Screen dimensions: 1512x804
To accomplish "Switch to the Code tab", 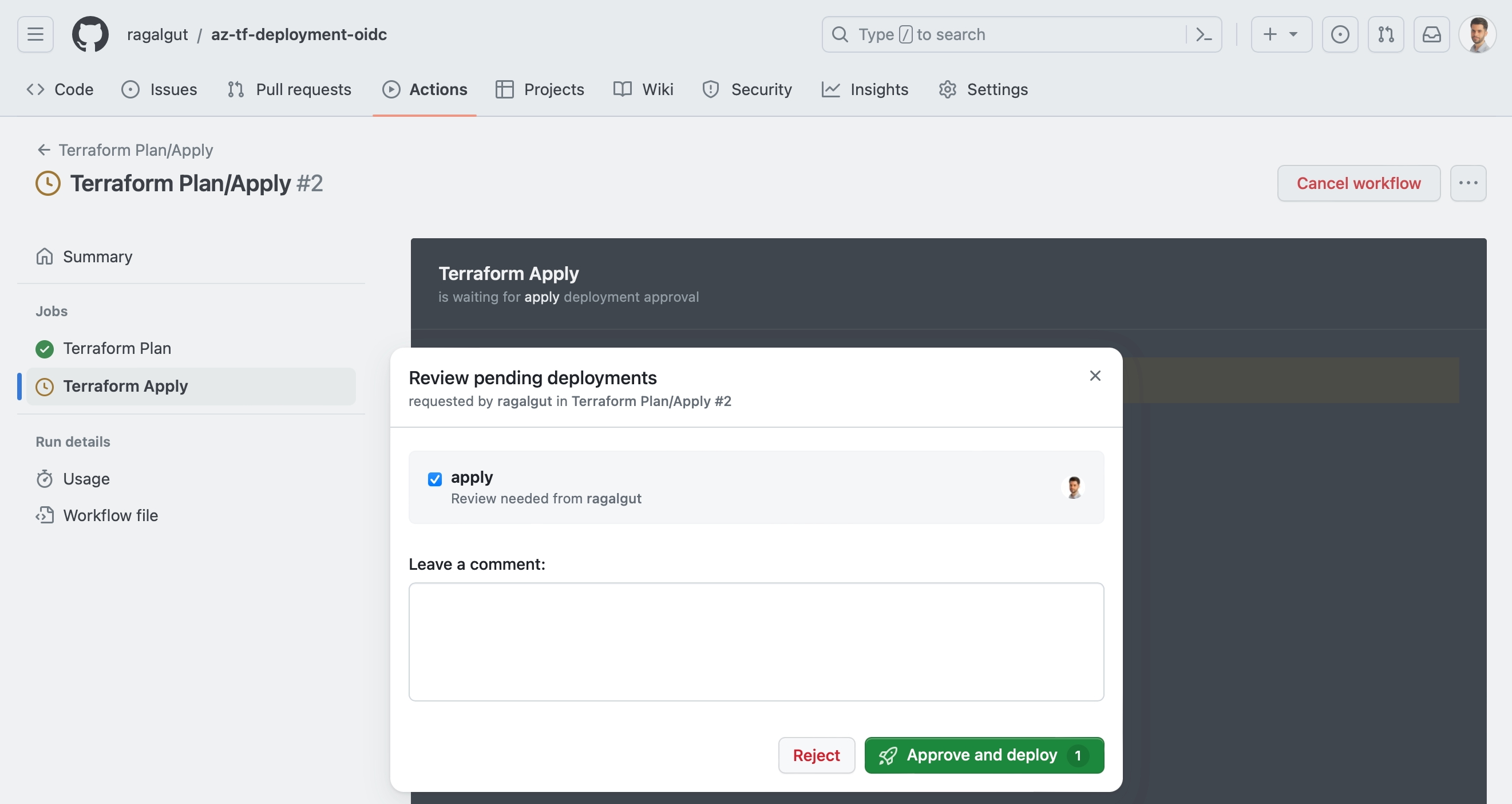I will pos(60,89).
